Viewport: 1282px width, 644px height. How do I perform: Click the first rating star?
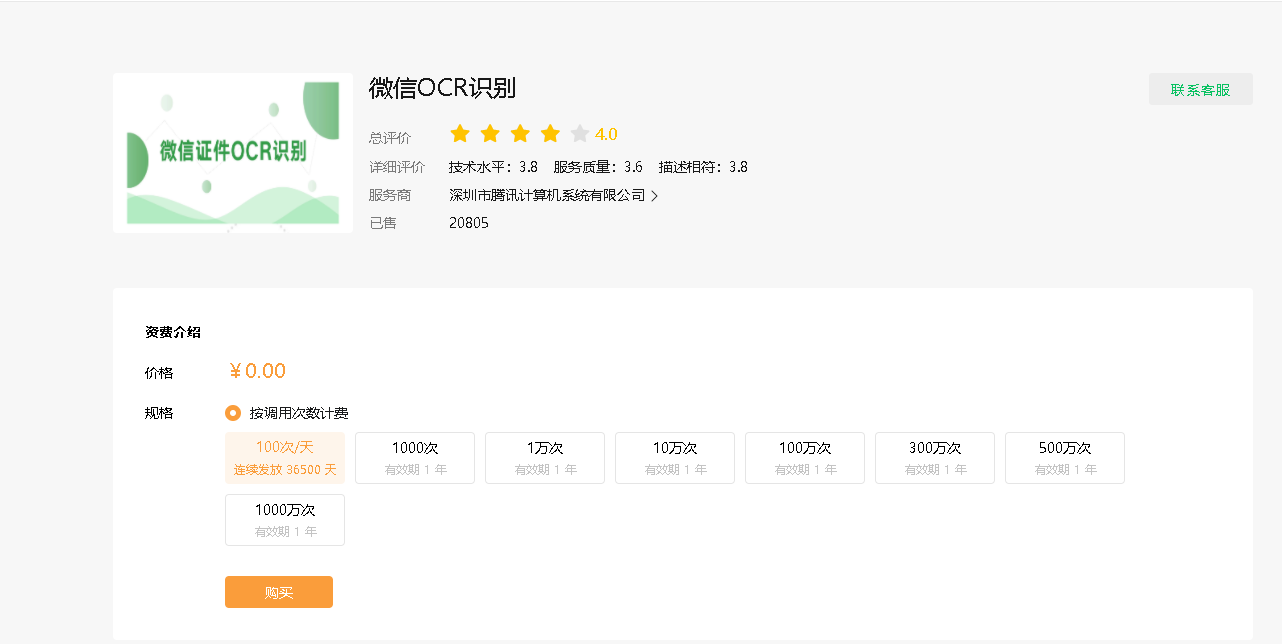(x=460, y=134)
